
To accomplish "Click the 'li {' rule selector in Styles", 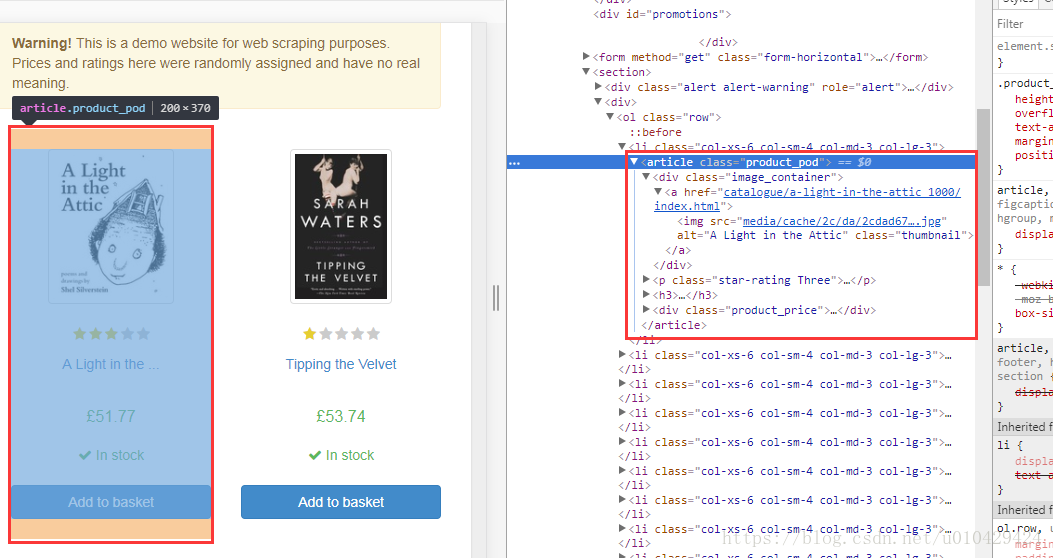I will click(x=1009, y=446).
